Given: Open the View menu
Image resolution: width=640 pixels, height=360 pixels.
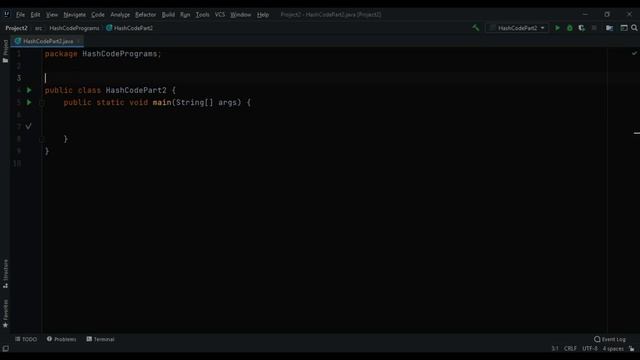Looking at the screenshot, I should (x=52, y=15).
